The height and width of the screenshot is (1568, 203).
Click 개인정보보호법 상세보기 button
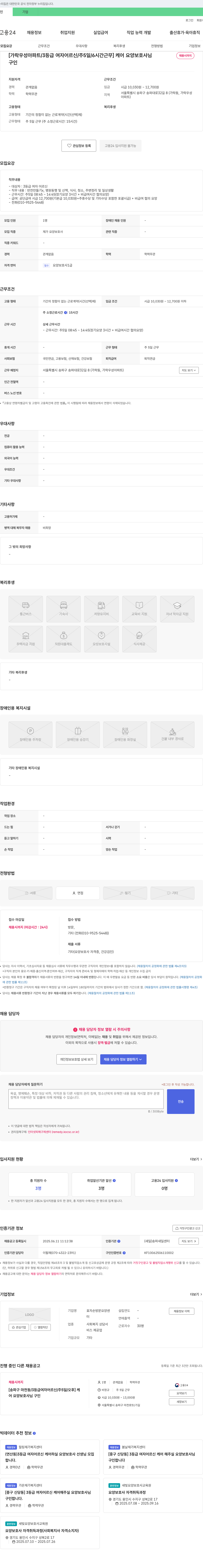coord(77,1059)
